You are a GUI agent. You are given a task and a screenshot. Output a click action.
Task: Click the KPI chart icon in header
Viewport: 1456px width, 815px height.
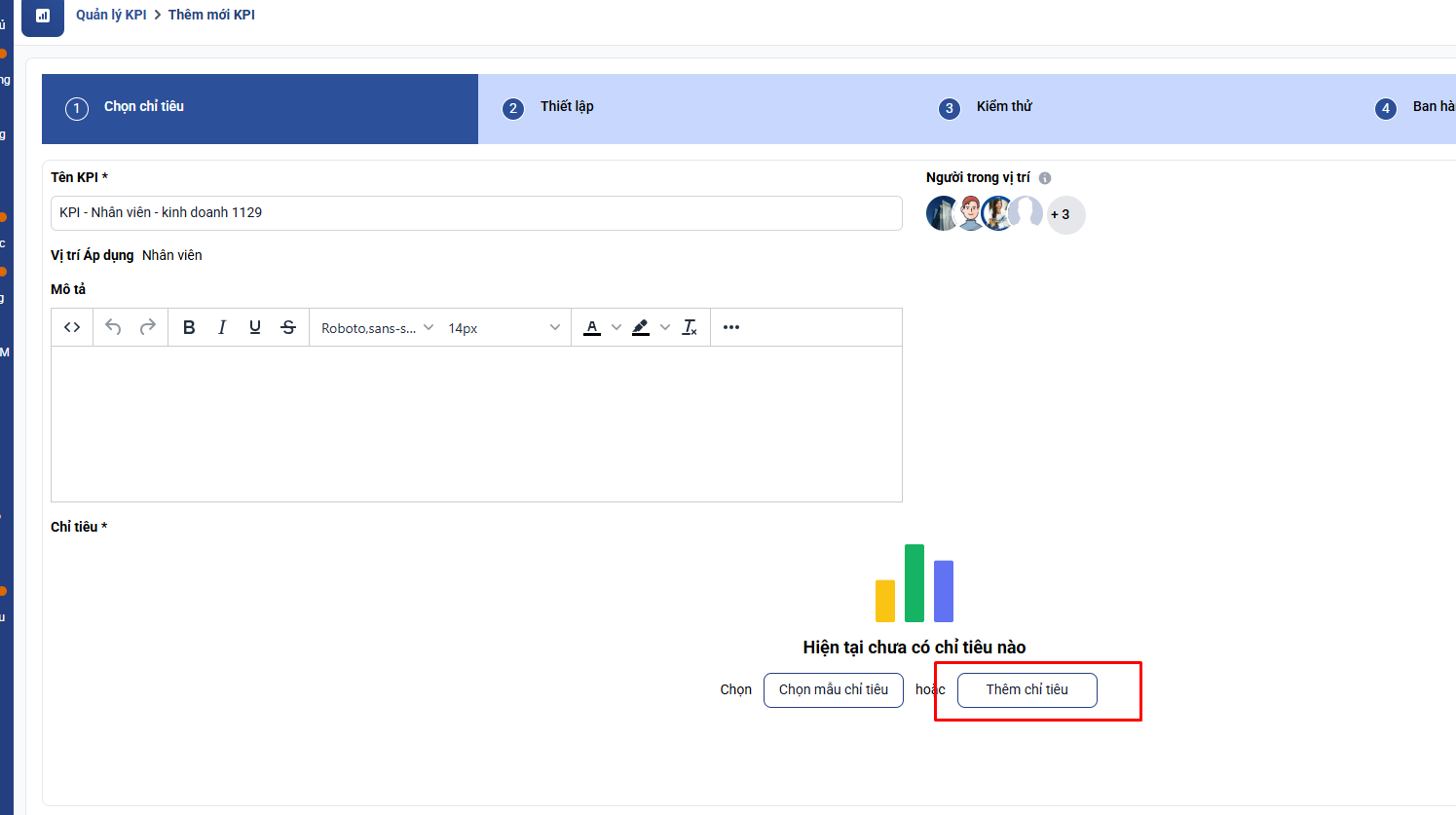coord(43,16)
